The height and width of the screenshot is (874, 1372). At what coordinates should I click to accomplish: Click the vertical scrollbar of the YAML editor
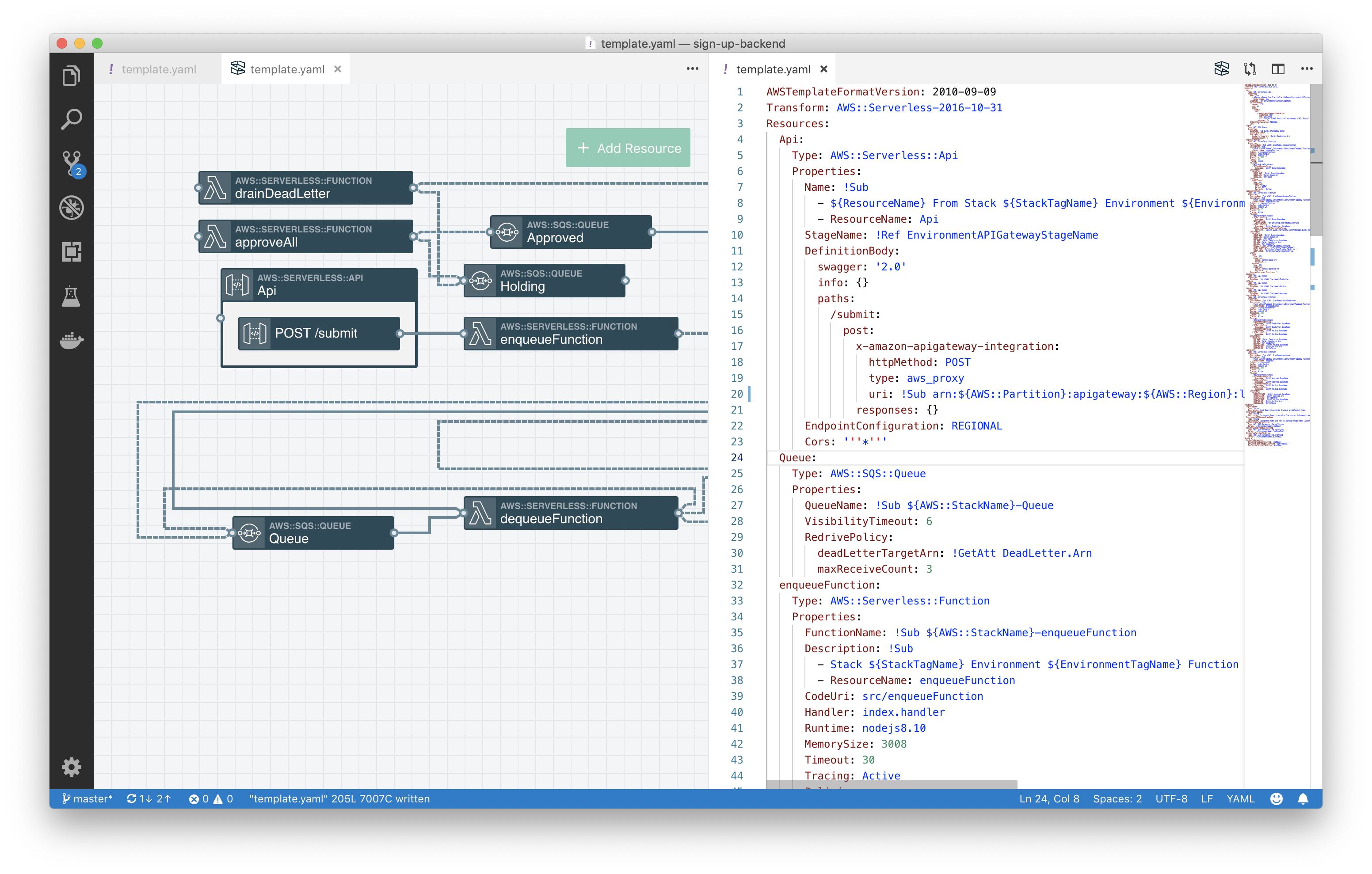tap(1316, 160)
